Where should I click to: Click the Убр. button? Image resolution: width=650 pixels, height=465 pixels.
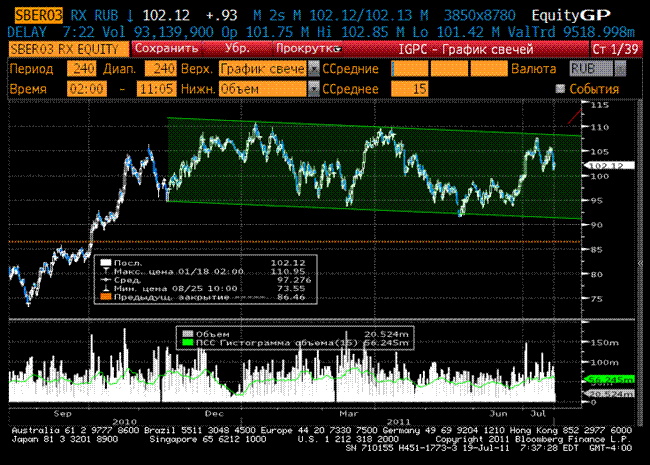[237, 48]
